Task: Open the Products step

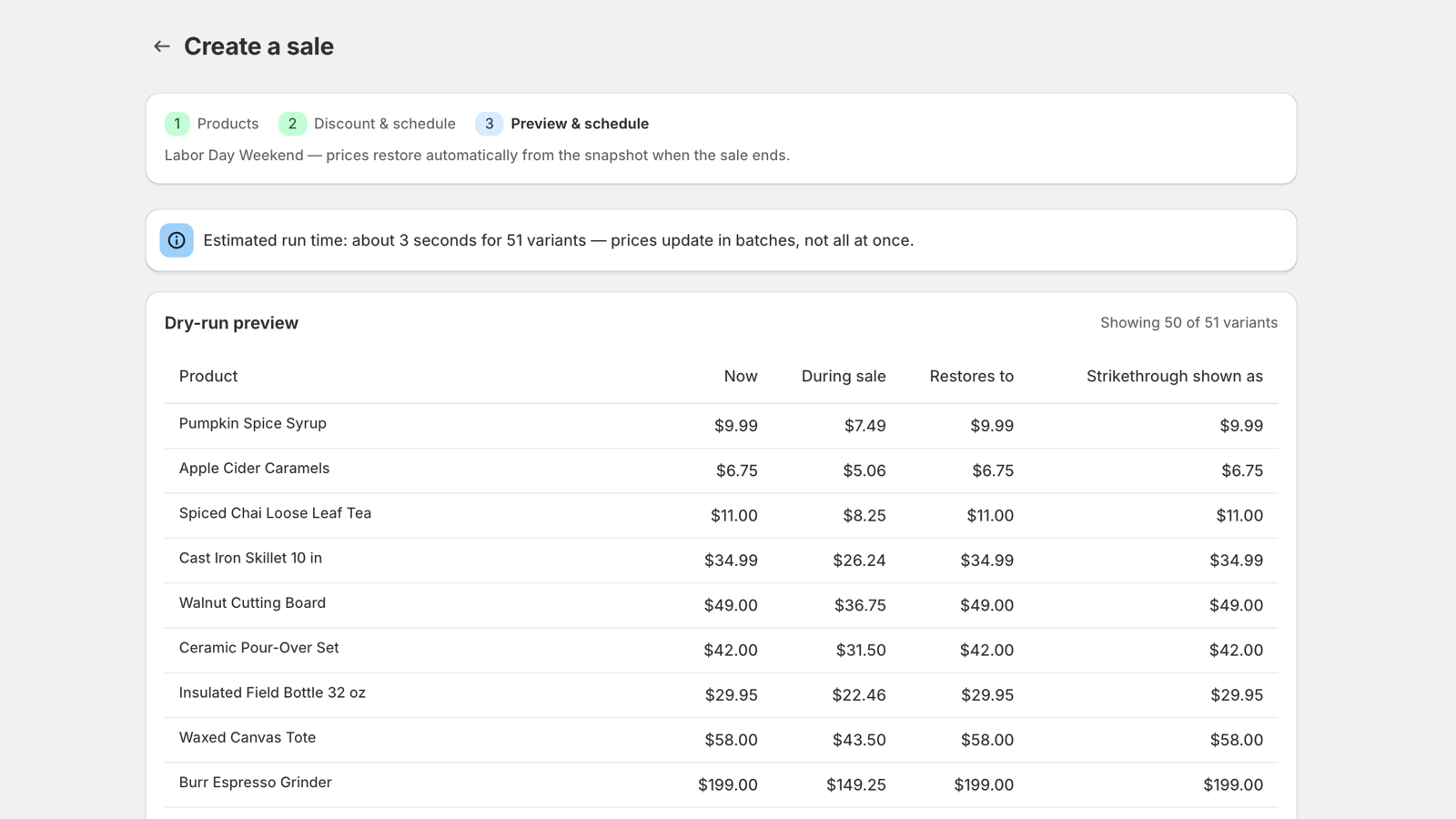Action: pos(227,124)
